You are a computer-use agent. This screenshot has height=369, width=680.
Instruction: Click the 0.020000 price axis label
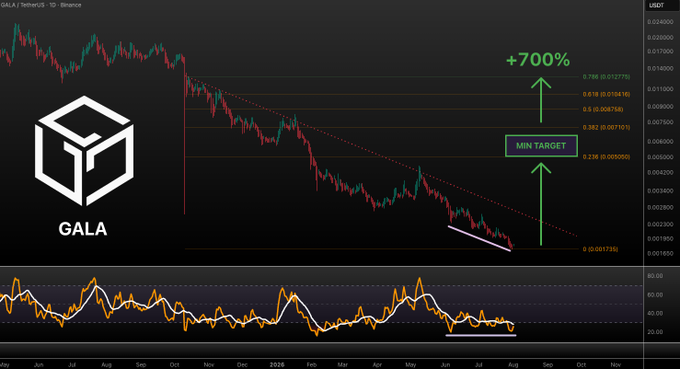point(660,38)
